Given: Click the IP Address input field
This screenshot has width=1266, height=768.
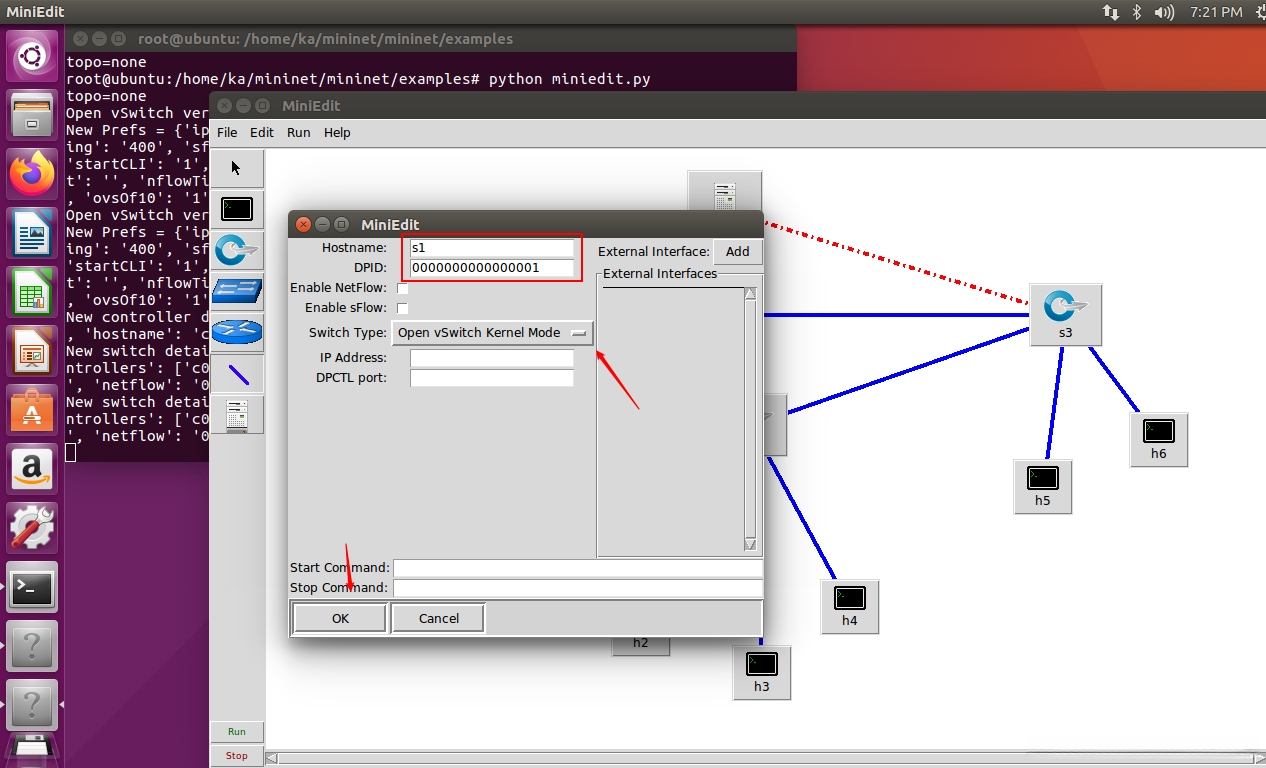Looking at the screenshot, I should pyautogui.click(x=492, y=358).
